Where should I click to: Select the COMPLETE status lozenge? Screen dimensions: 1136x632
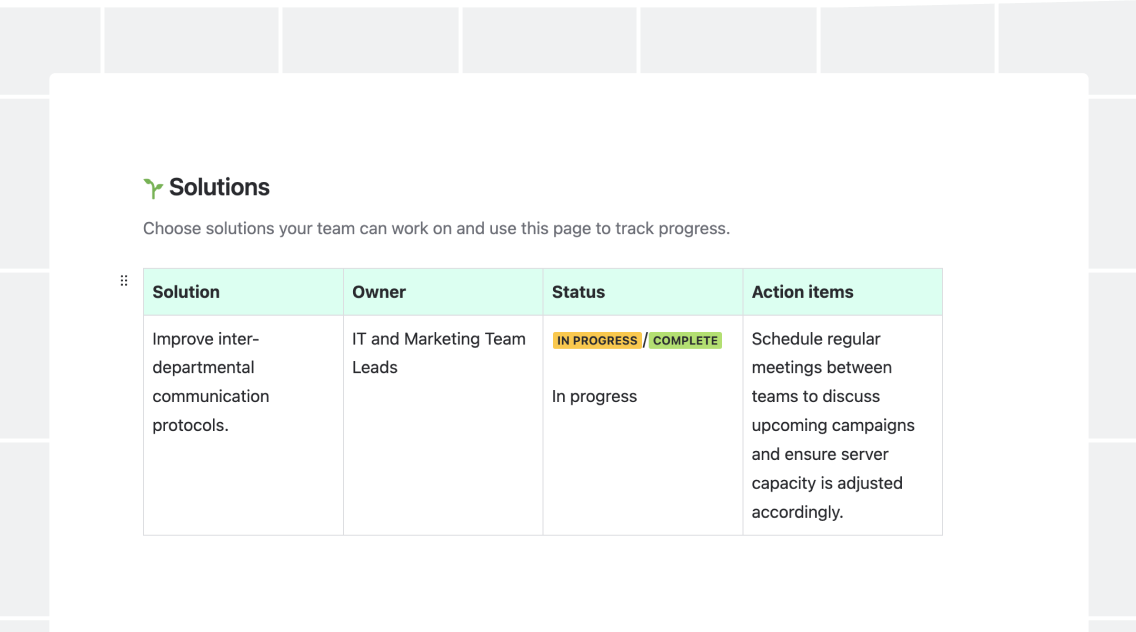pyautogui.click(x=685, y=341)
